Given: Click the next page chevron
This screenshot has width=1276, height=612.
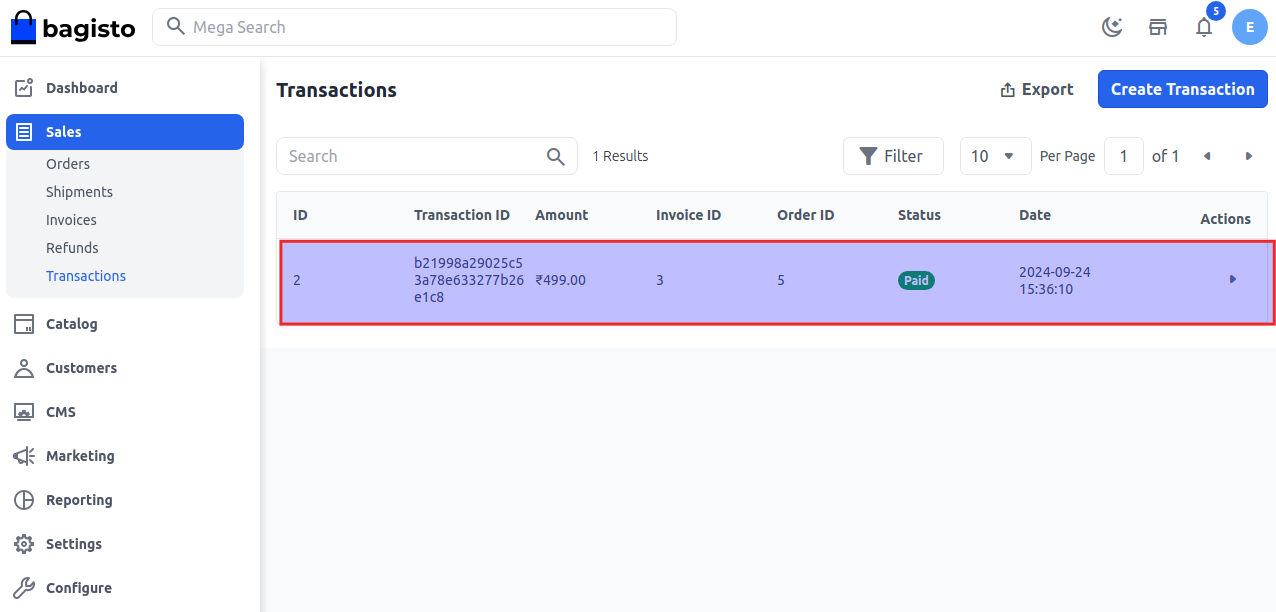Looking at the screenshot, I should 1248,155.
